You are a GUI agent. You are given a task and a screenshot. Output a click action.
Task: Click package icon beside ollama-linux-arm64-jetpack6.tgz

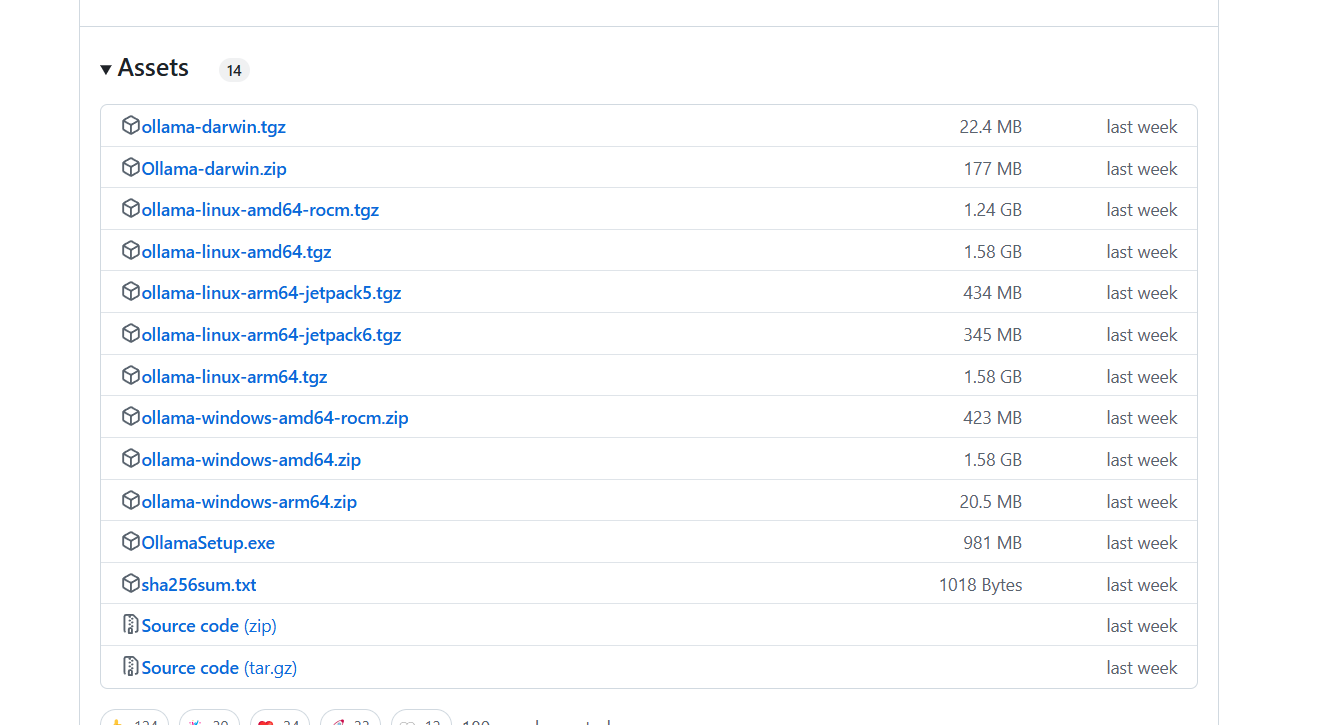(x=131, y=334)
